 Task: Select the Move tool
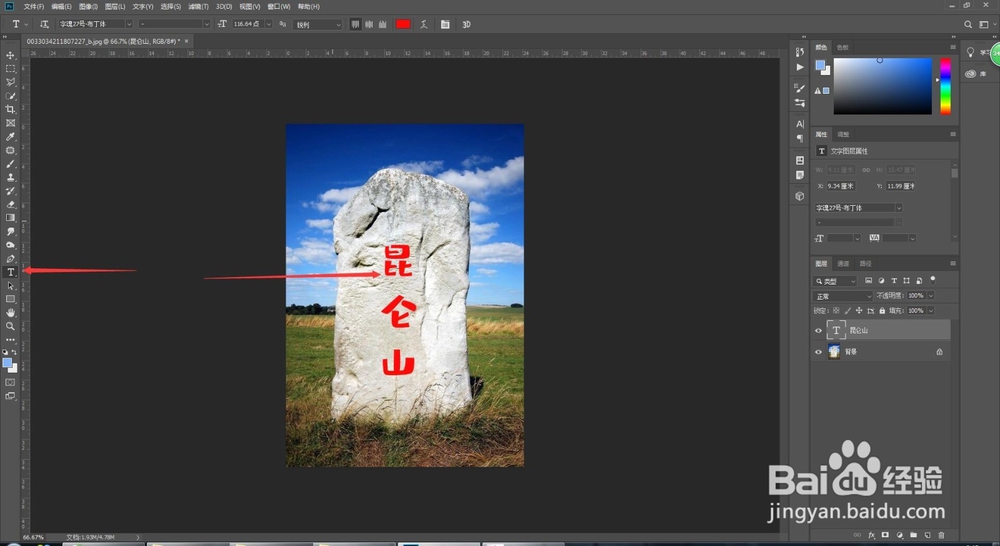pyautogui.click(x=10, y=55)
